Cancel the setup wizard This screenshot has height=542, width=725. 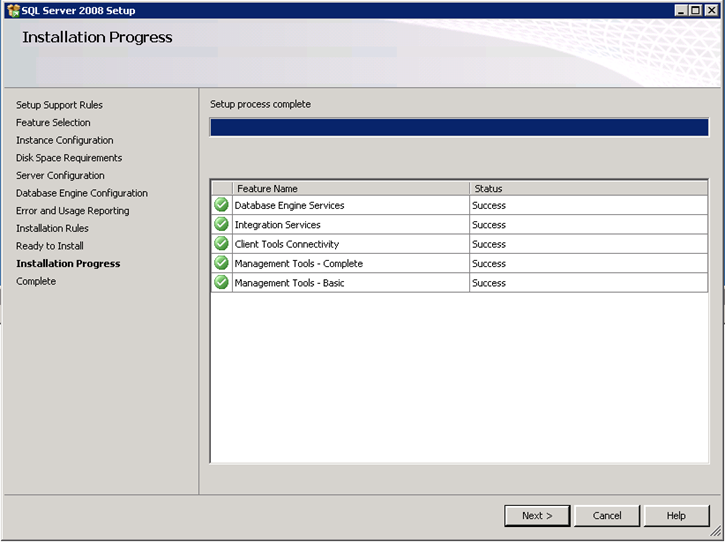tap(607, 516)
